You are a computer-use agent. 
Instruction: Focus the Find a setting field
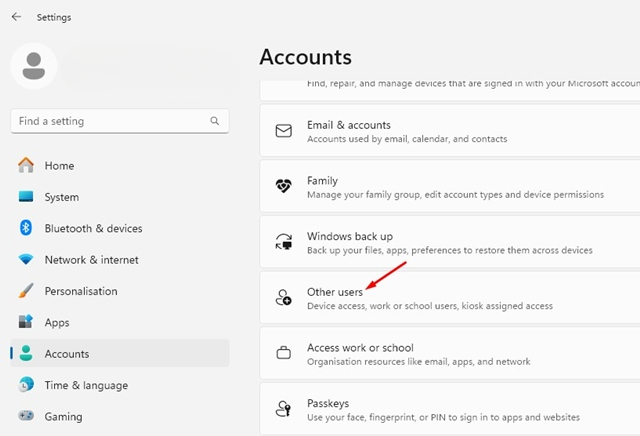coord(120,121)
